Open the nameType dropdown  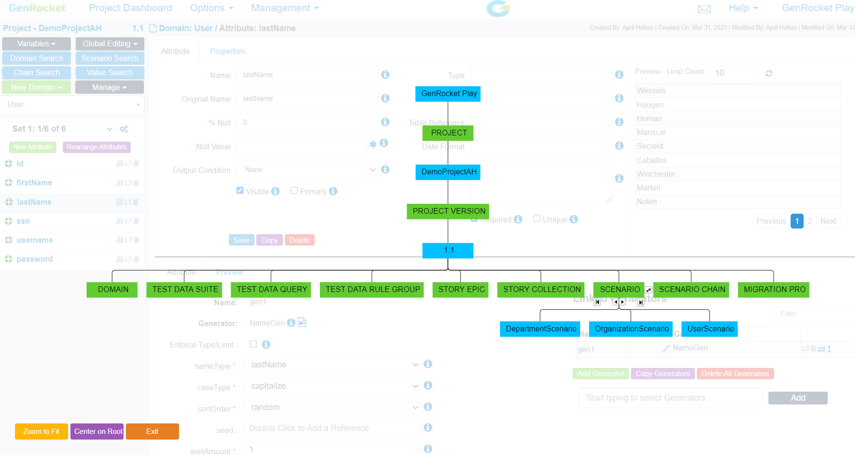pyautogui.click(x=333, y=364)
